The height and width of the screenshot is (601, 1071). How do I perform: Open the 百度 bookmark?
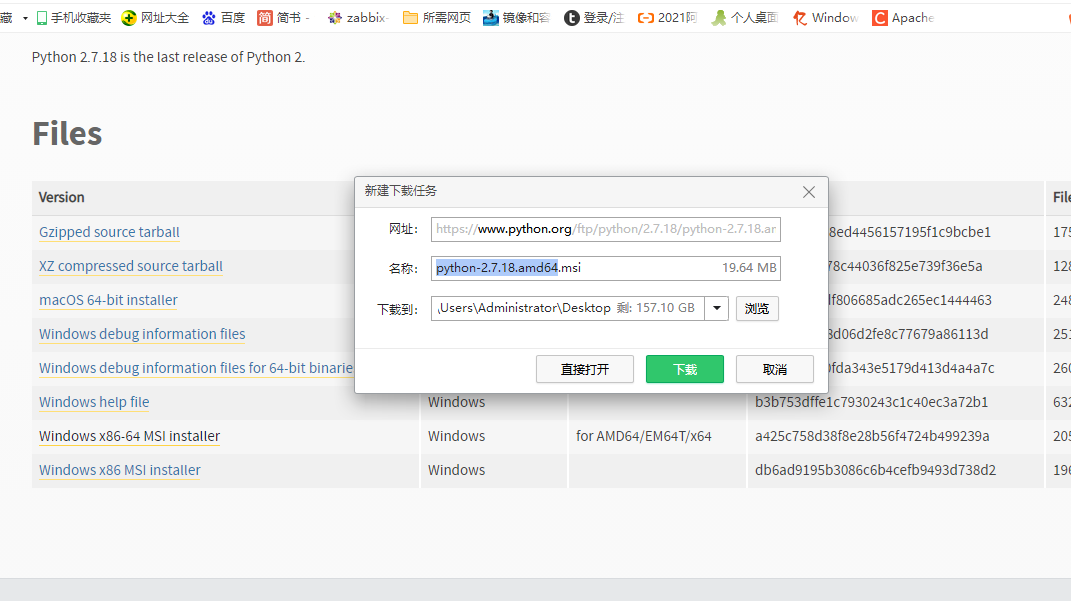pyautogui.click(x=223, y=18)
